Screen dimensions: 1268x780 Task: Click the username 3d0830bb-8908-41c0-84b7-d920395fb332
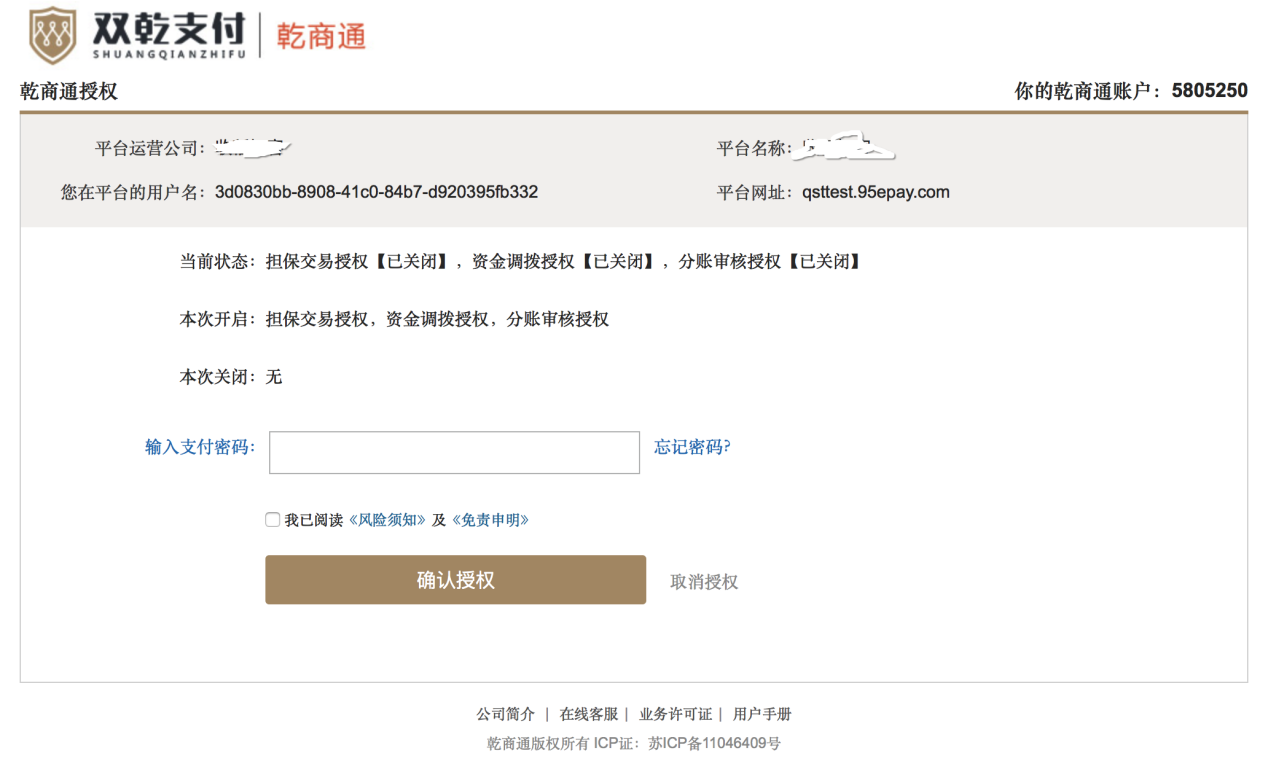click(x=376, y=192)
